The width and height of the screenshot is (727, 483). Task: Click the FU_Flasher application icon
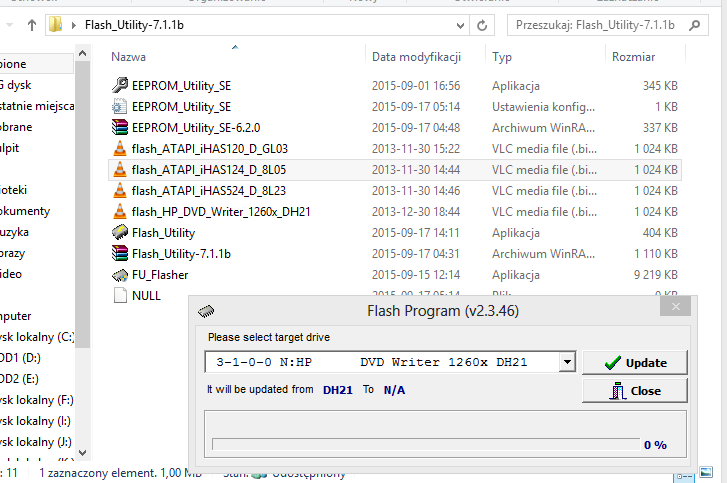(120, 275)
